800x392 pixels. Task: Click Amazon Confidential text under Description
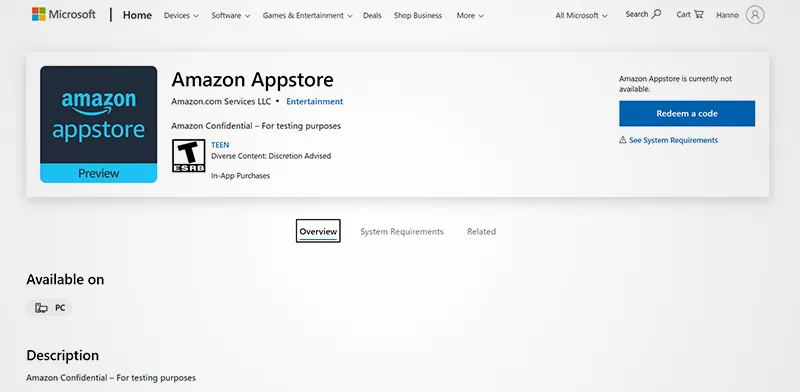click(111, 378)
